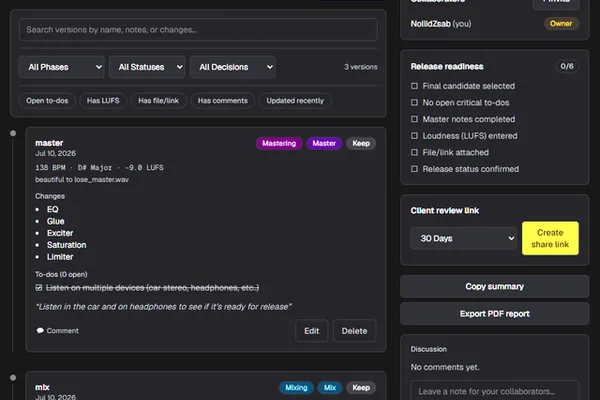Click the mix version timeline dot
Image resolution: width=600 pixels, height=400 pixels.
tap(13, 377)
